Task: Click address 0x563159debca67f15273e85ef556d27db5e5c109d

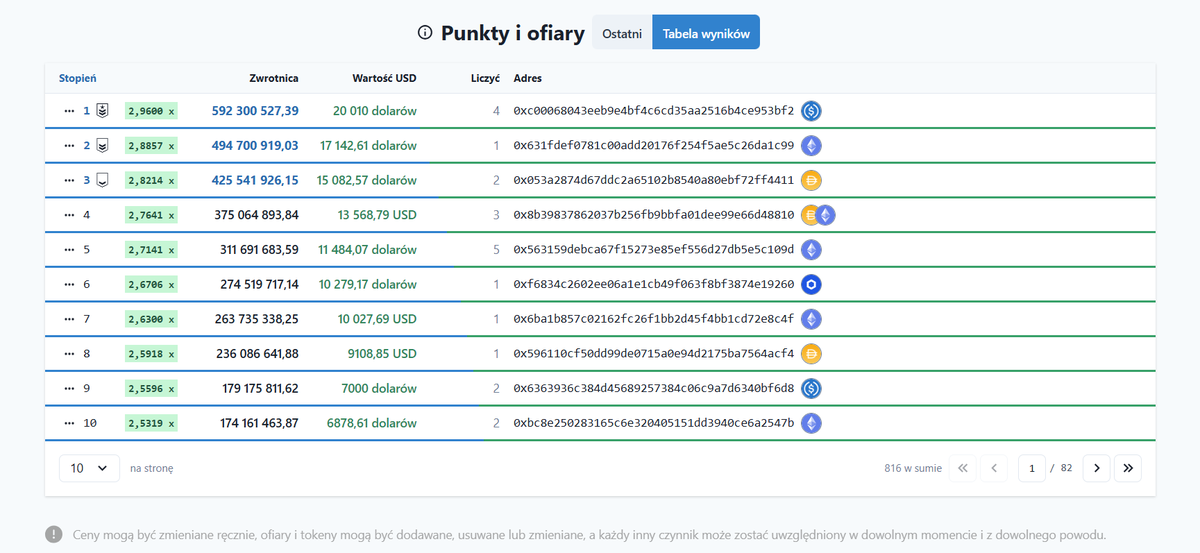Action: pos(654,250)
